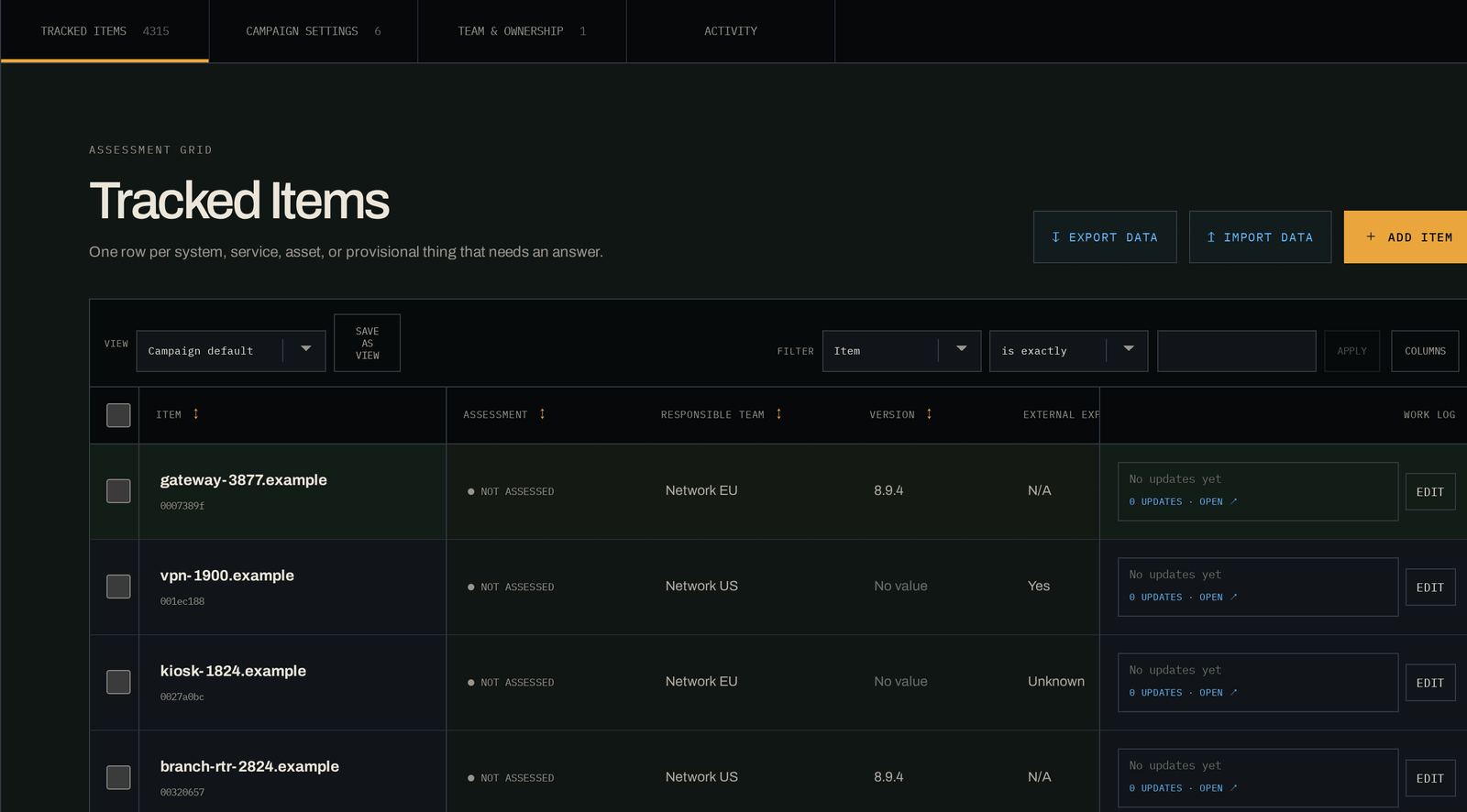
Task: Open the Item filter field dropdown
Action: coord(901,351)
